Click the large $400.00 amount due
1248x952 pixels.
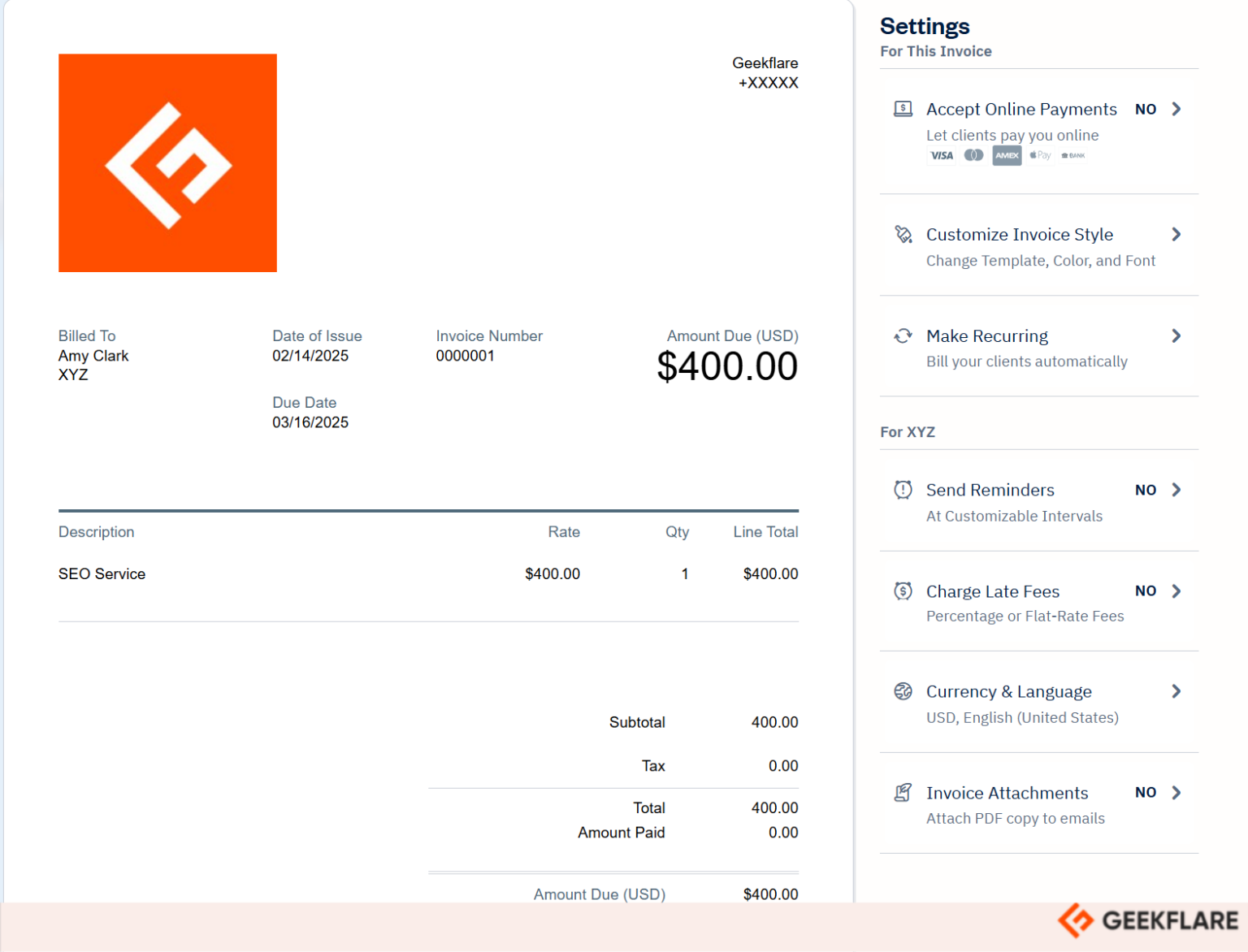click(x=727, y=366)
